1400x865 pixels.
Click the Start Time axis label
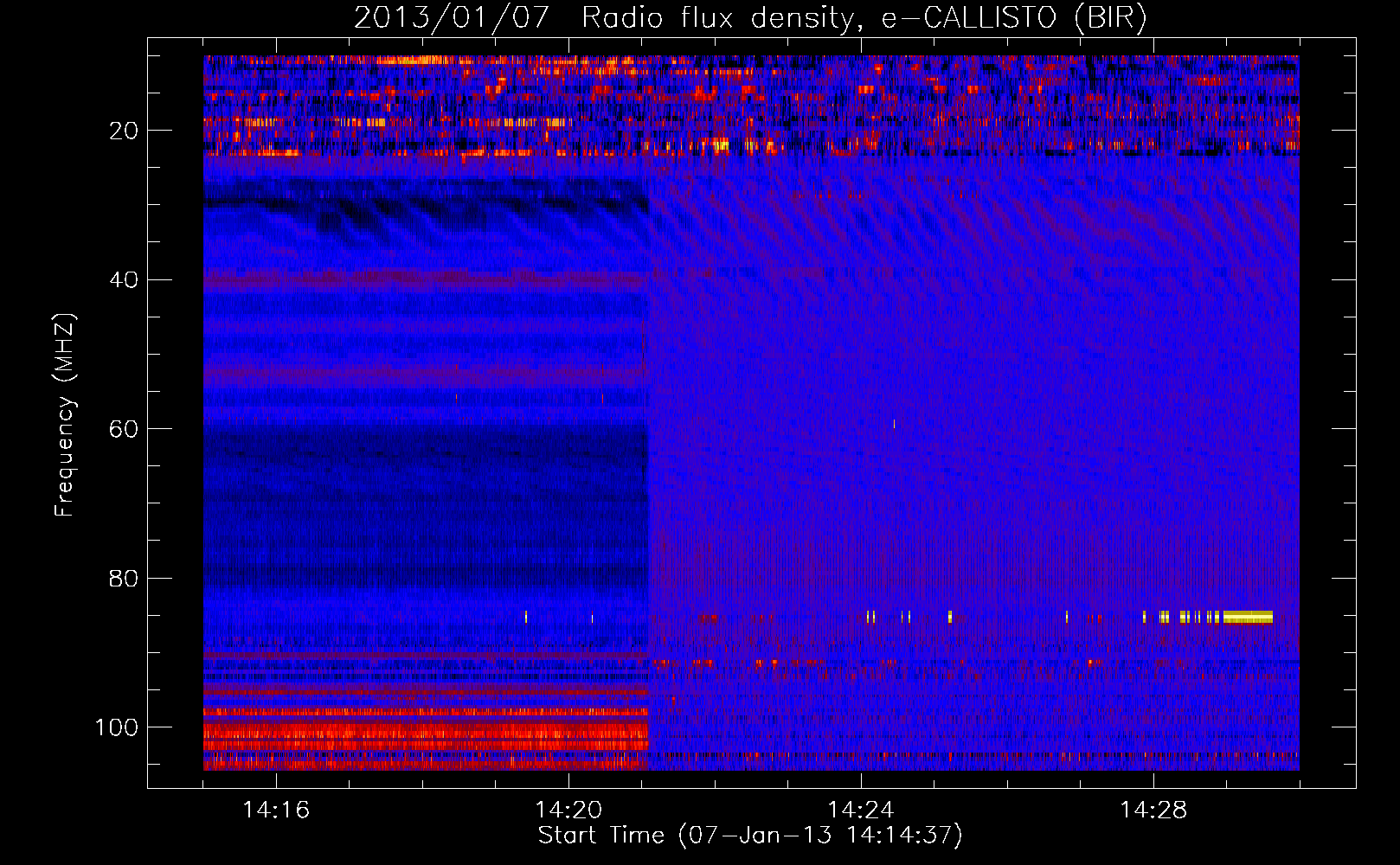[x=750, y=836]
